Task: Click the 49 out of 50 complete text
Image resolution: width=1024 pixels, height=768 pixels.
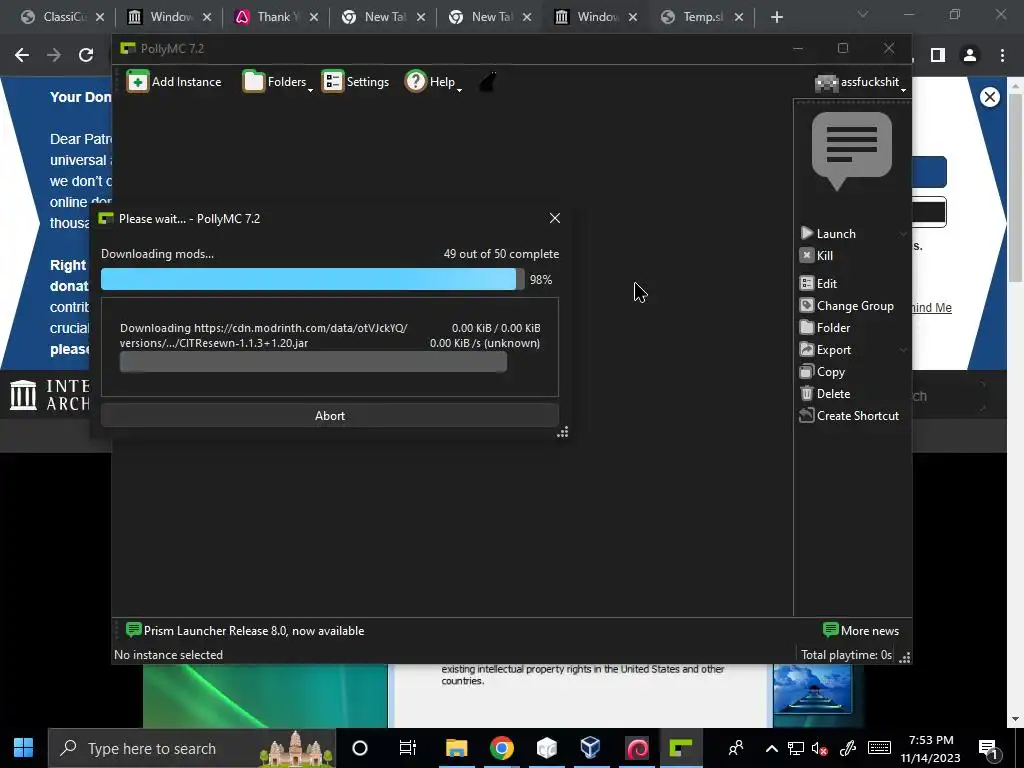Action: point(501,254)
